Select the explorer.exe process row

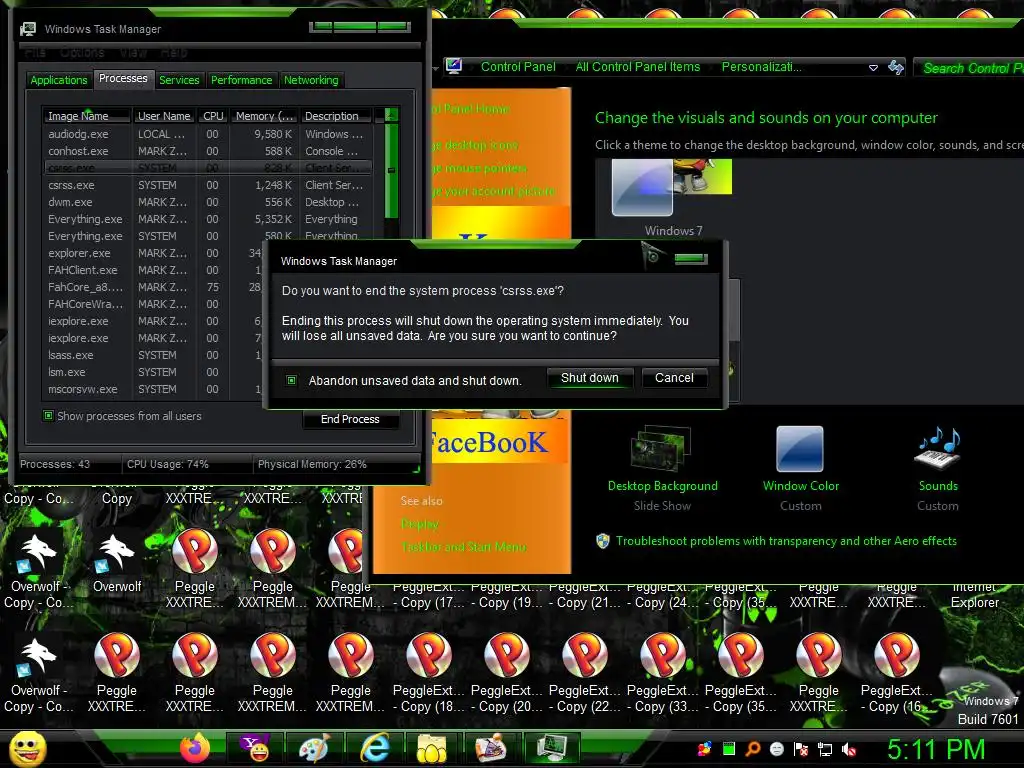click(153, 253)
